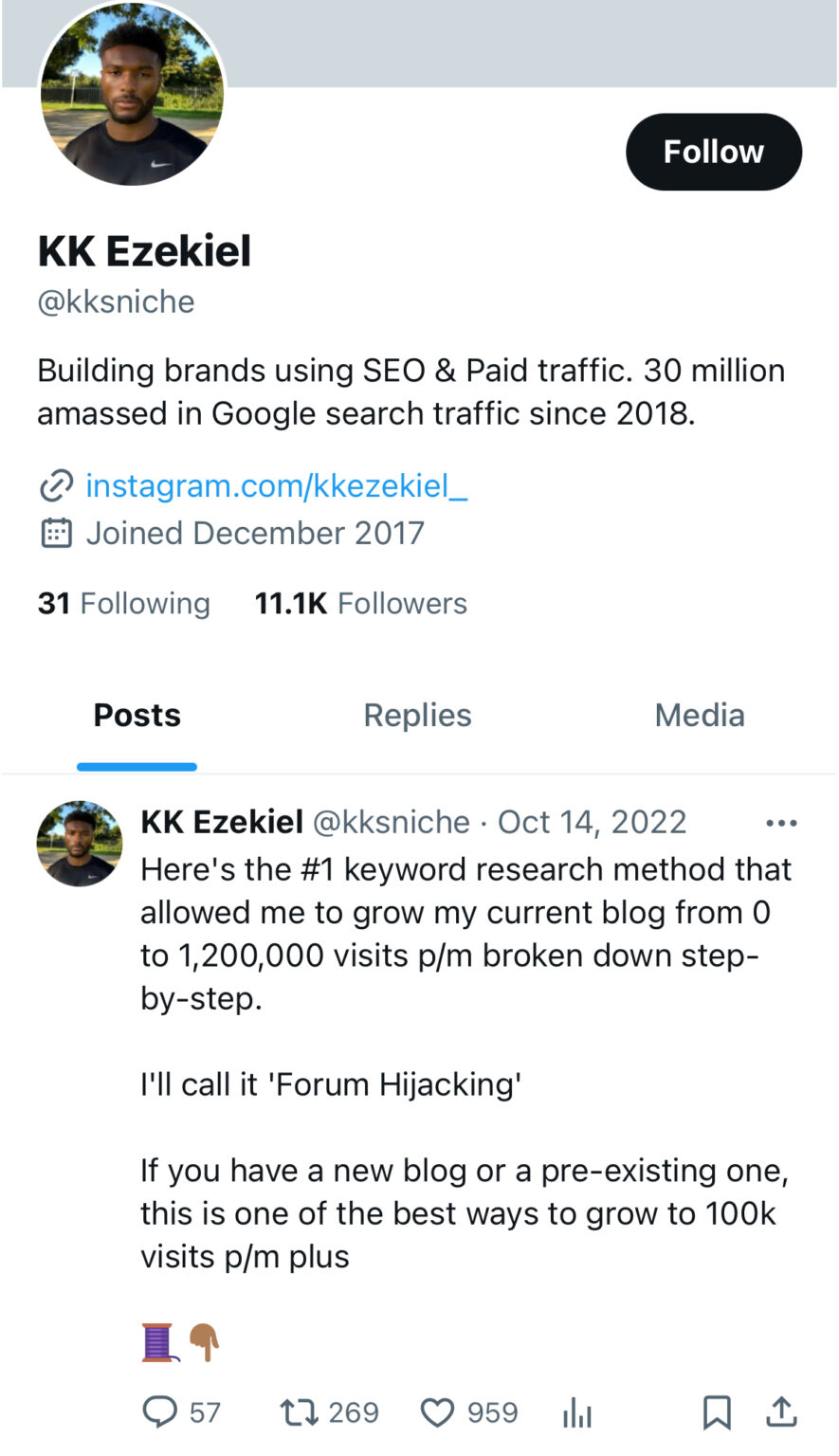Like the post with heart icon
This screenshot has height=1456, width=839.
click(437, 1412)
